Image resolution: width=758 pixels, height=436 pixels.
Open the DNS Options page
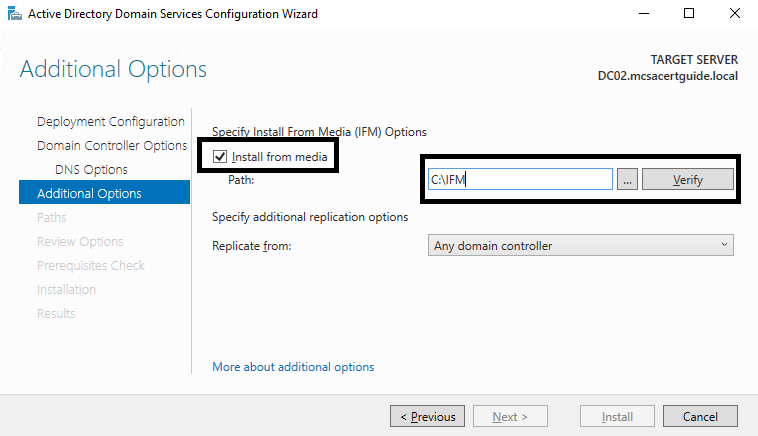point(91,170)
